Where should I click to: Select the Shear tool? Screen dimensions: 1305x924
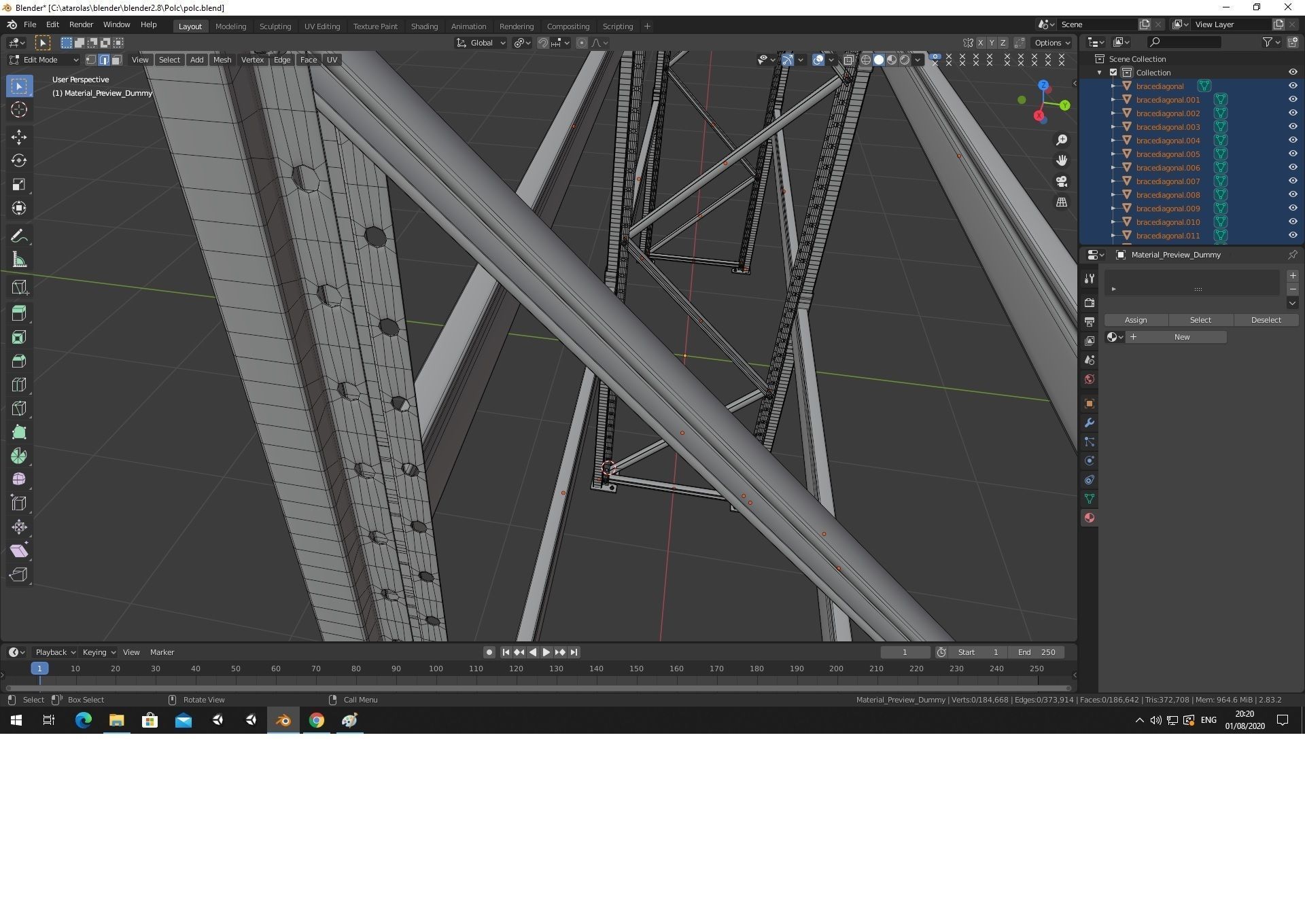(19, 551)
